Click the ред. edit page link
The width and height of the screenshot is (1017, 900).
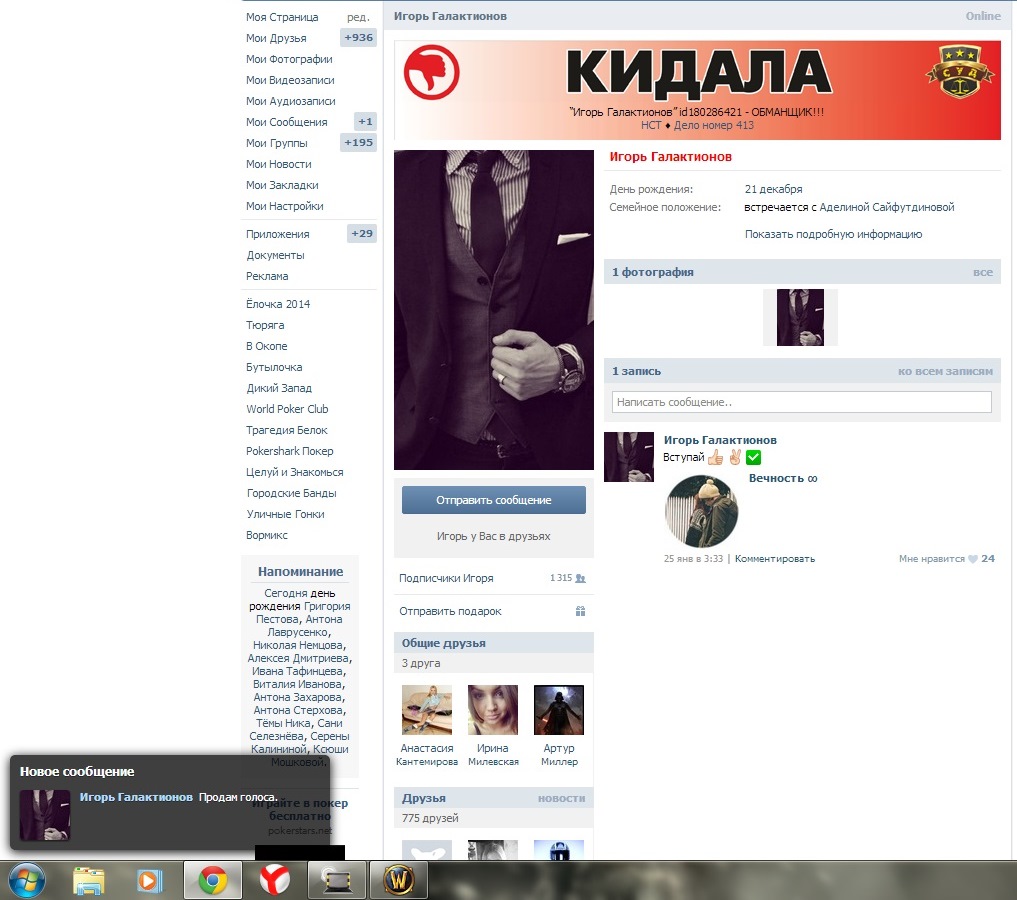tap(359, 17)
